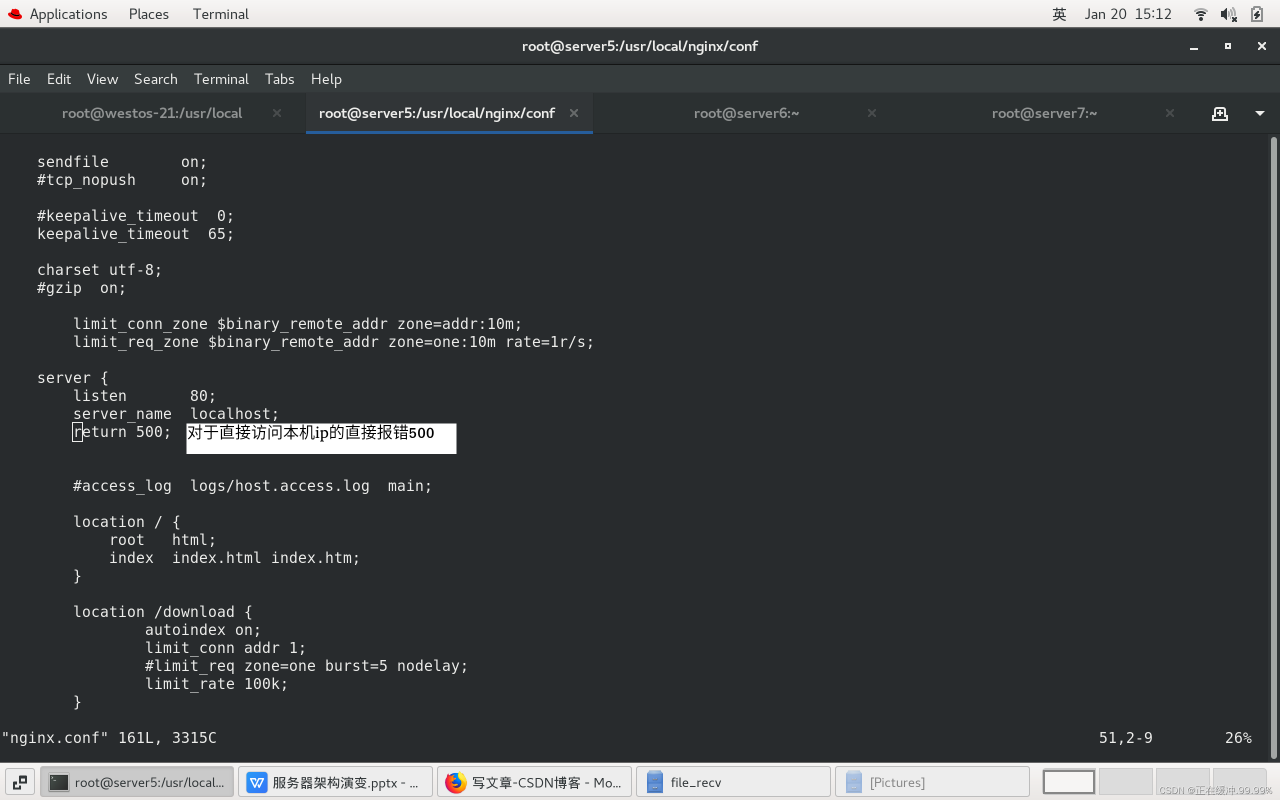Screen dimensions: 1280x800
Task: Click the '#keepalive_timeout 0;' line
Action: 136,216
